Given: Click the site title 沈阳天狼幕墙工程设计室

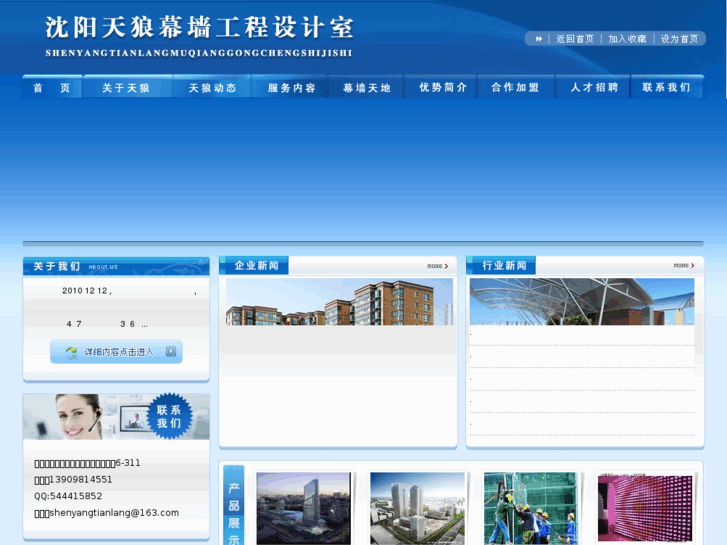Looking at the screenshot, I should point(199,28).
